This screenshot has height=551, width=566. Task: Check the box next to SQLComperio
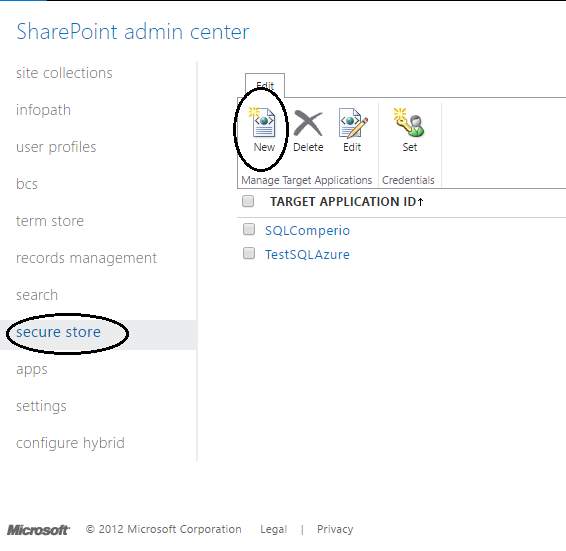tap(249, 229)
